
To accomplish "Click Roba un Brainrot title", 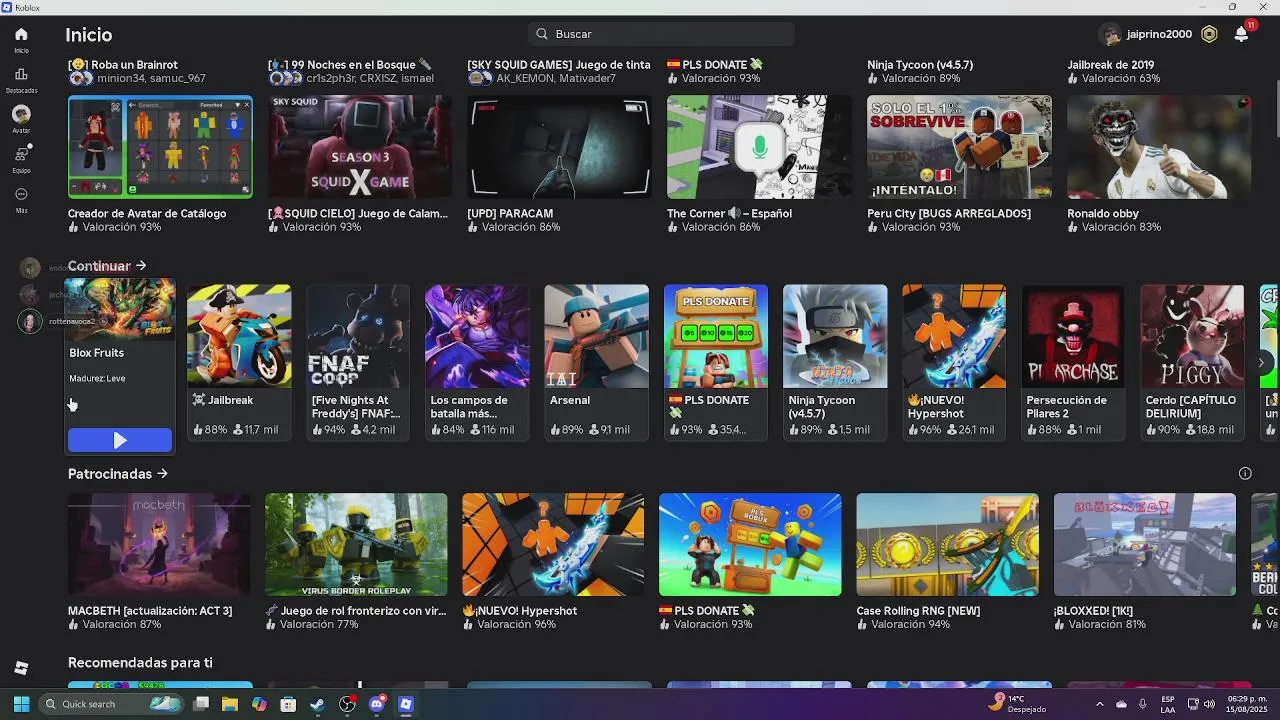I will click(x=123, y=65).
